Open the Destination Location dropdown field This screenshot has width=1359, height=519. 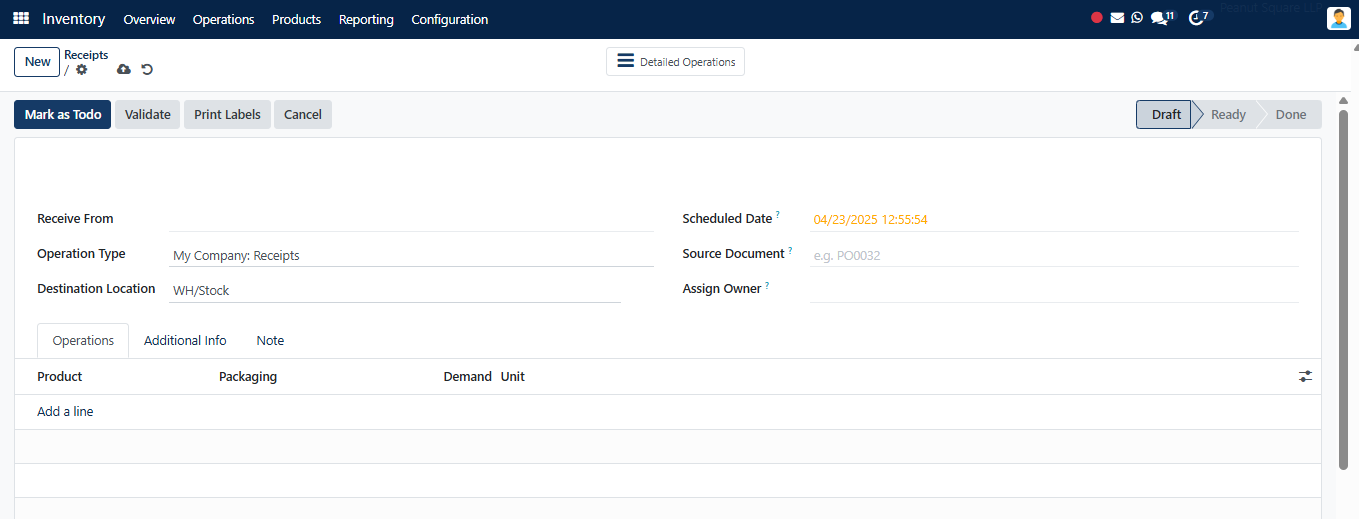(x=395, y=290)
